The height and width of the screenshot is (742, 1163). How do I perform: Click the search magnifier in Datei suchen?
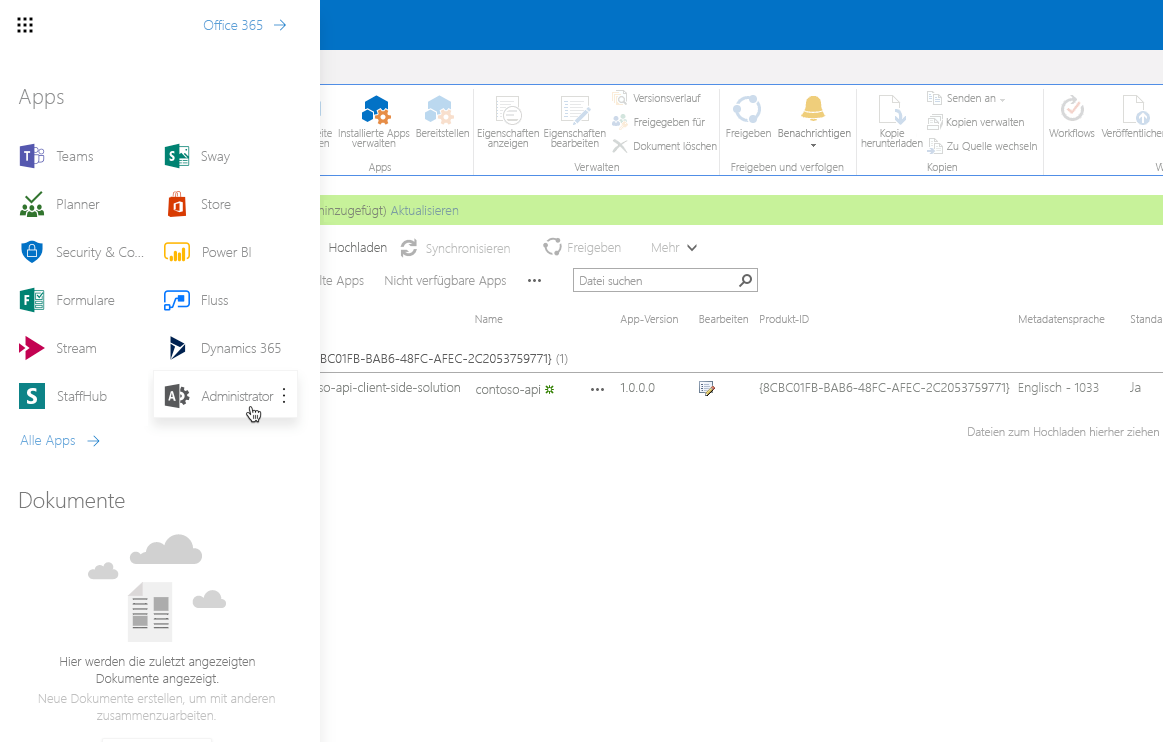[745, 280]
